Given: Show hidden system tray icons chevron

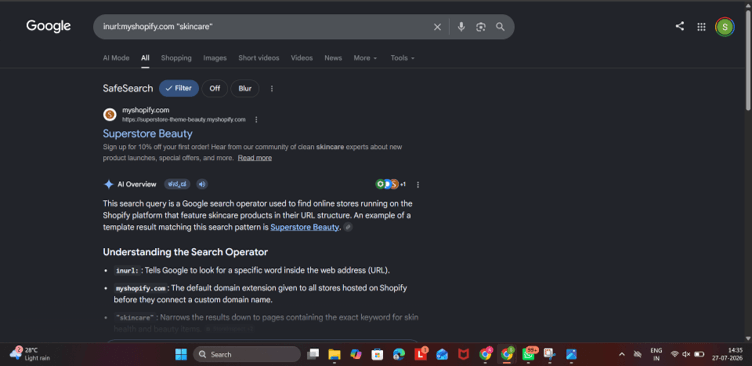Looking at the screenshot, I should (622, 354).
